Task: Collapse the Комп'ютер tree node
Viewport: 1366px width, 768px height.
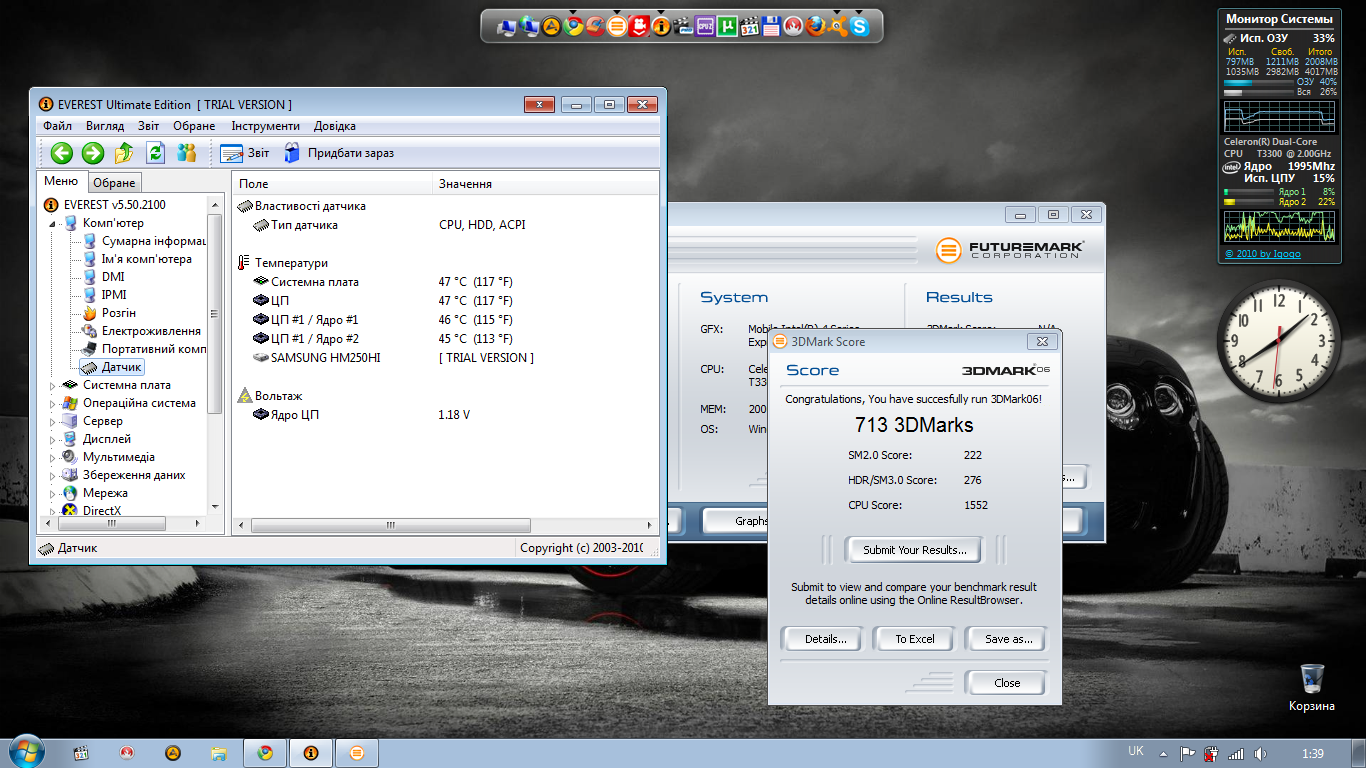Action: 54,223
